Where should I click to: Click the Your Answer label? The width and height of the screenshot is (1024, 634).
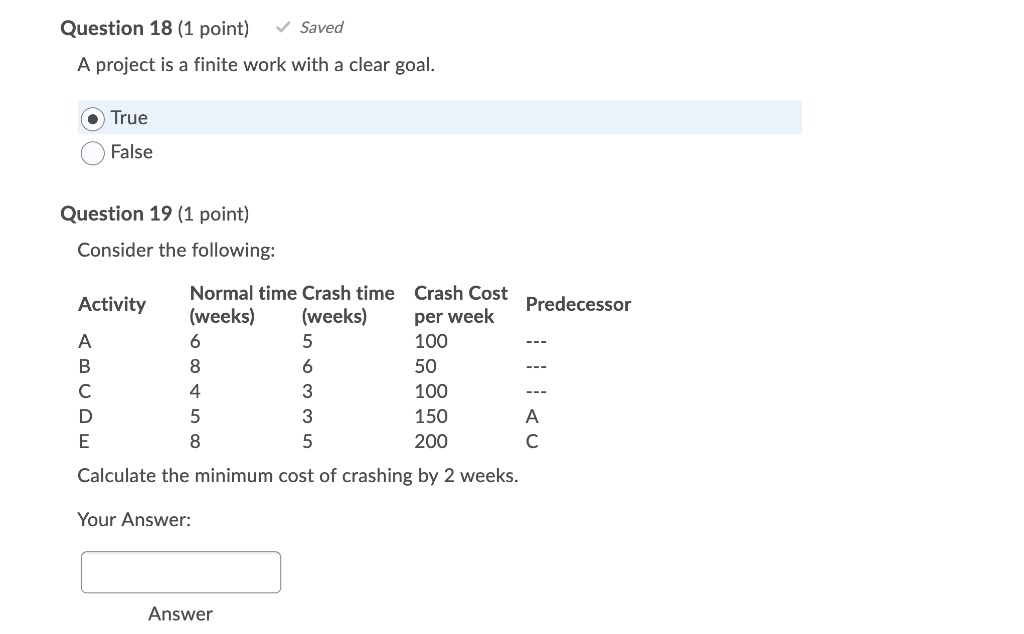(134, 519)
